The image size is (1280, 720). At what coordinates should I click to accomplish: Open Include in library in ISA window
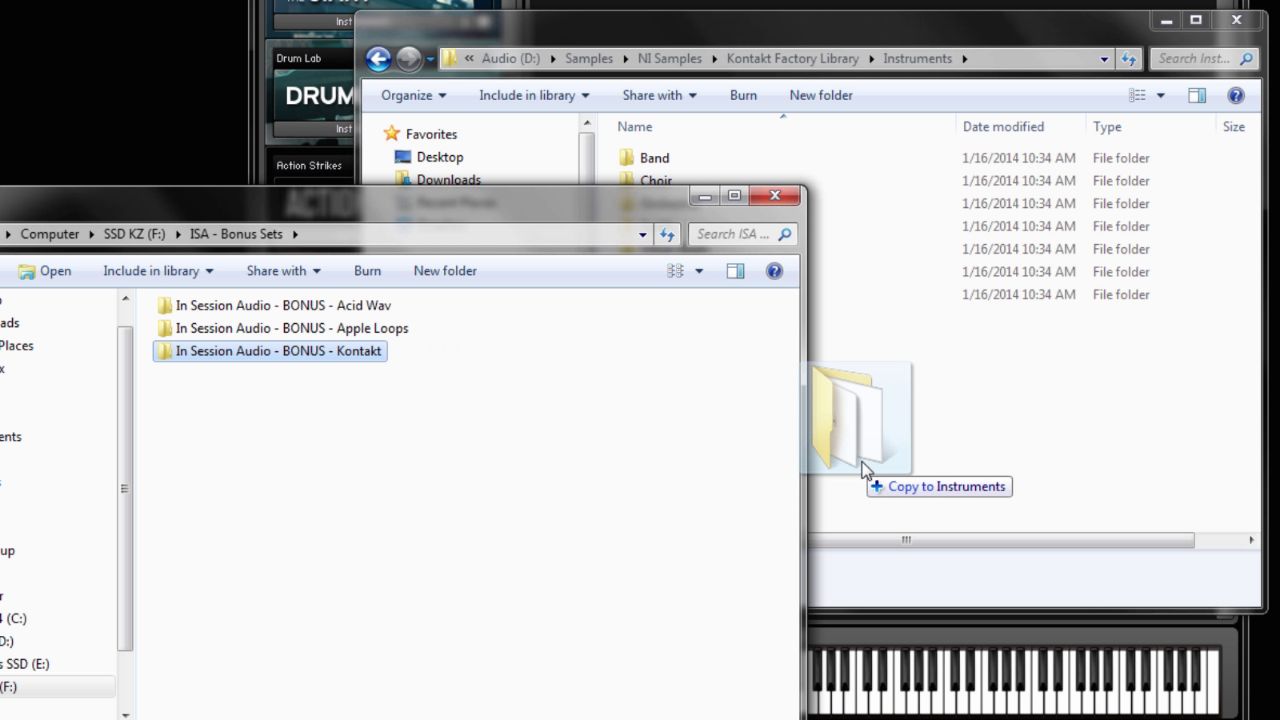pos(158,271)
